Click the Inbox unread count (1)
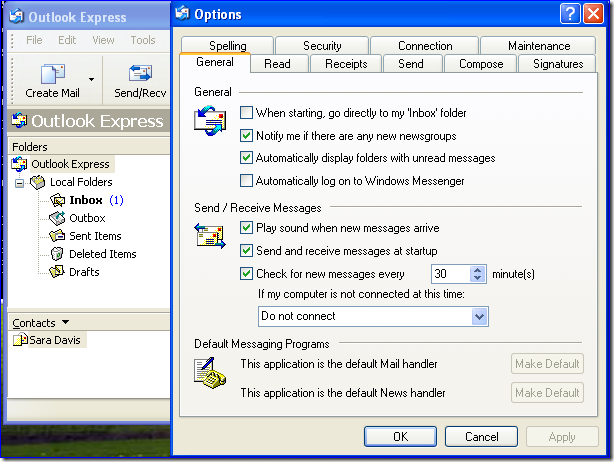Screen dimensions: 614x462 coord(116,200)
